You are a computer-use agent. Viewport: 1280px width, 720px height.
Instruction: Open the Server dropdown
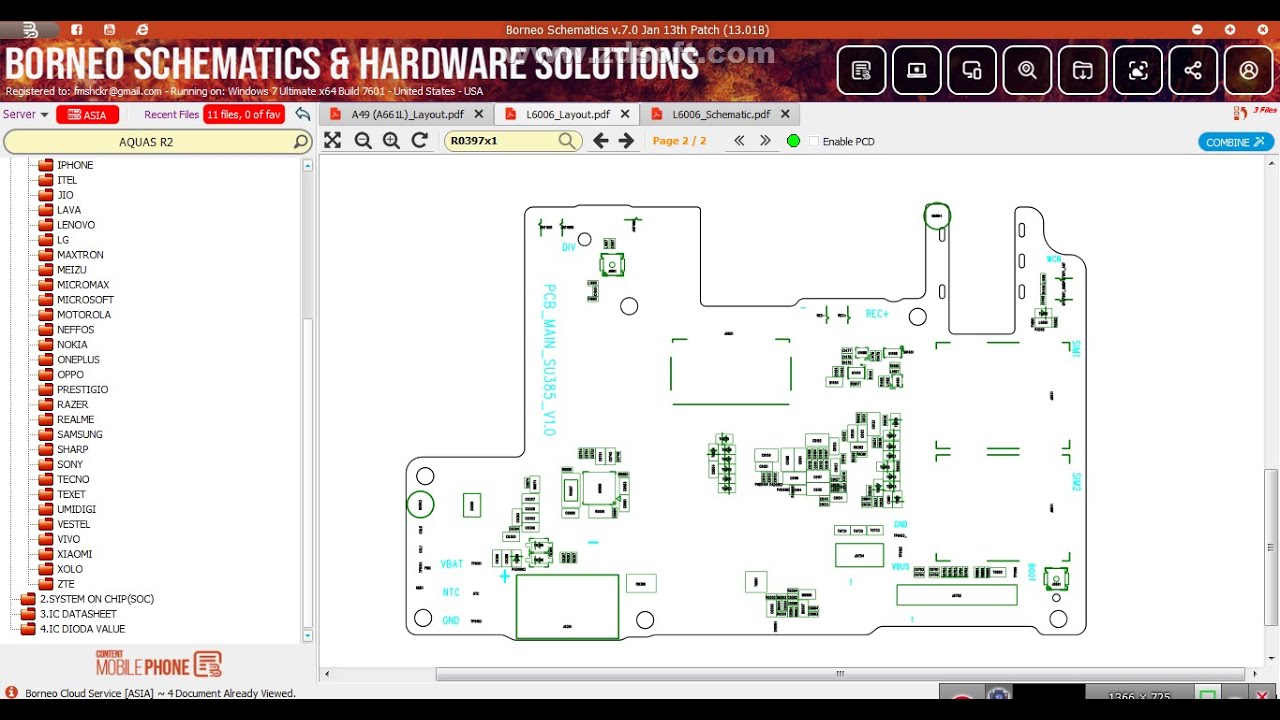25,114
